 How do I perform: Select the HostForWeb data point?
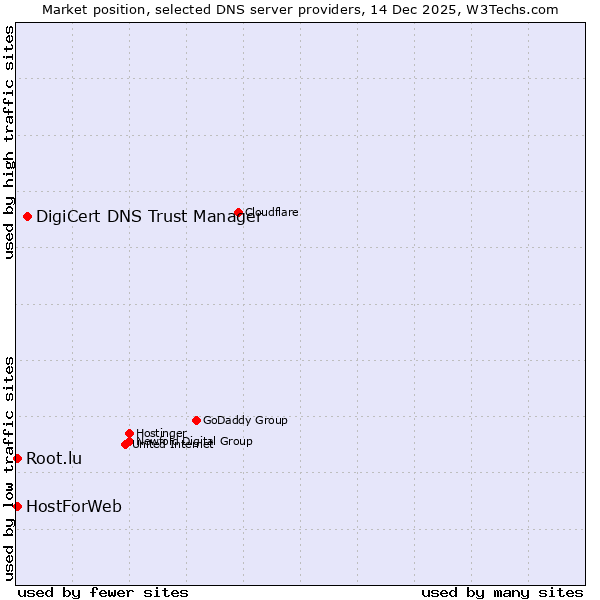(17, 506)
